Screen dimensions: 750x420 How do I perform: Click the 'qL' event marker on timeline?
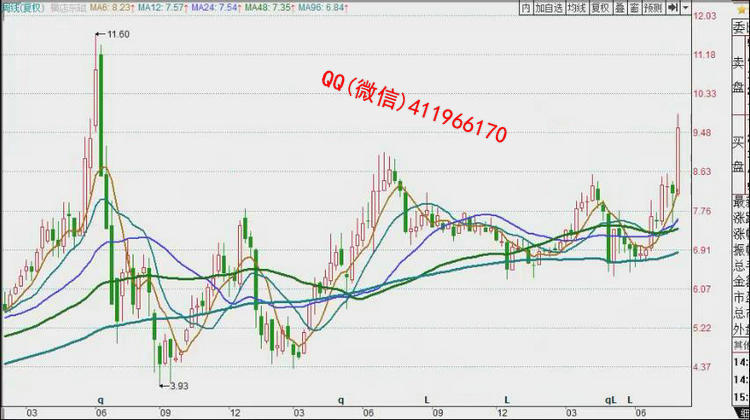coord(610,400)
